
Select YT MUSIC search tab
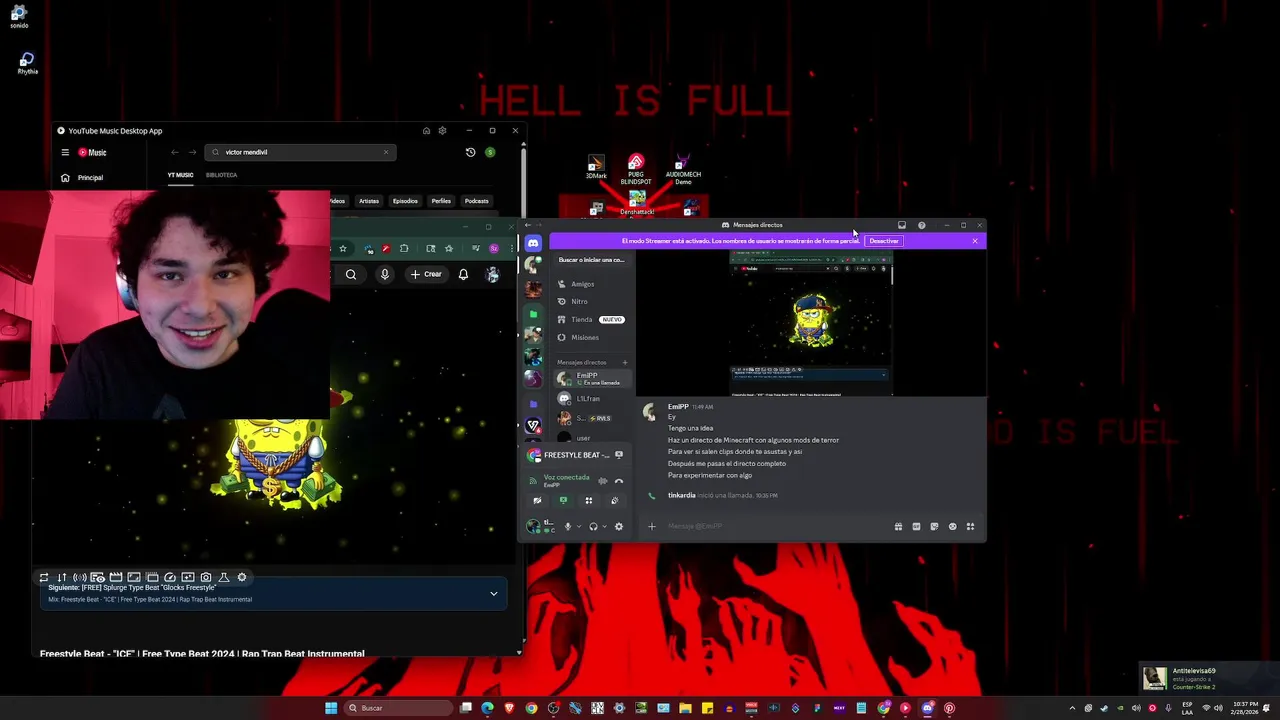180,175
